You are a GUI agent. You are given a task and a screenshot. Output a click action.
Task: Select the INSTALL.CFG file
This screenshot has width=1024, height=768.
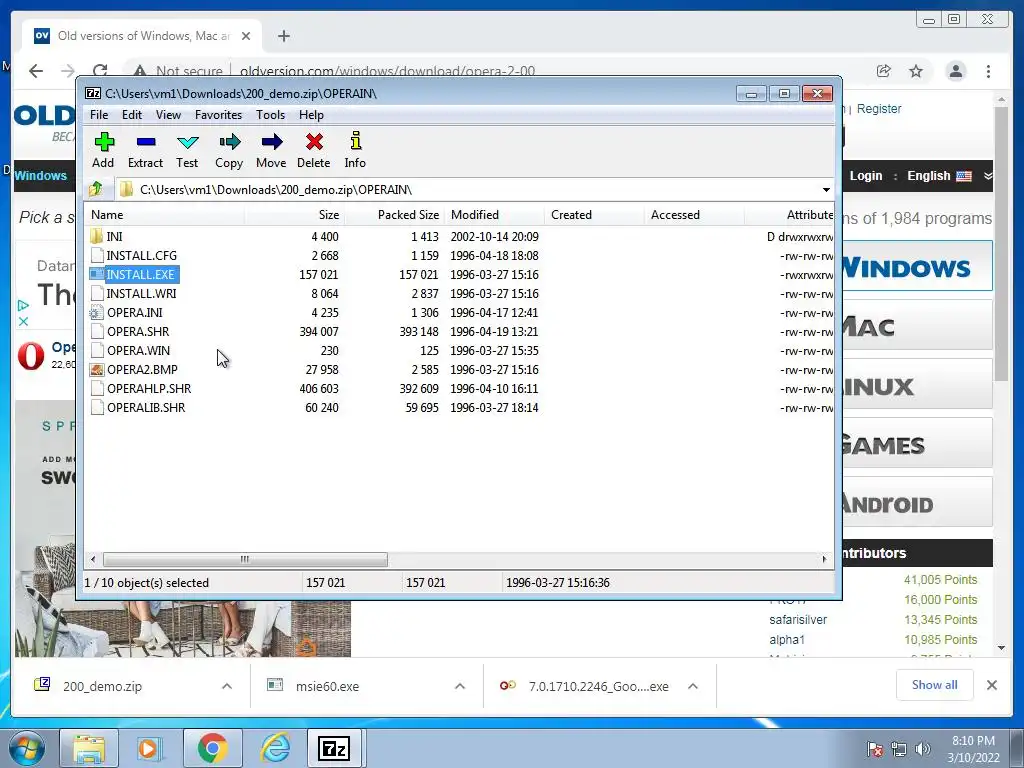point(141,255)
